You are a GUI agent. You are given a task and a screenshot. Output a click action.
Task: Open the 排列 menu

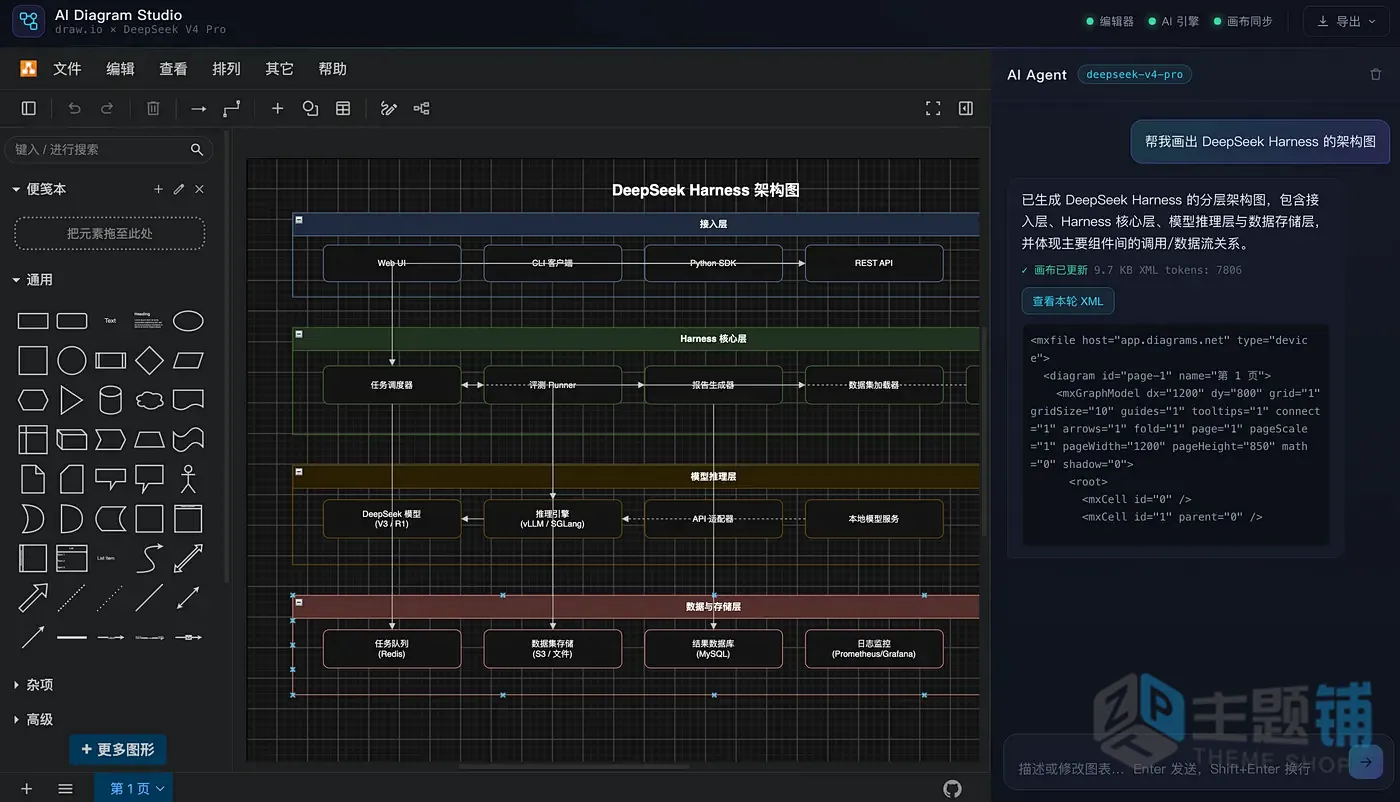click(x=226, y=69)
